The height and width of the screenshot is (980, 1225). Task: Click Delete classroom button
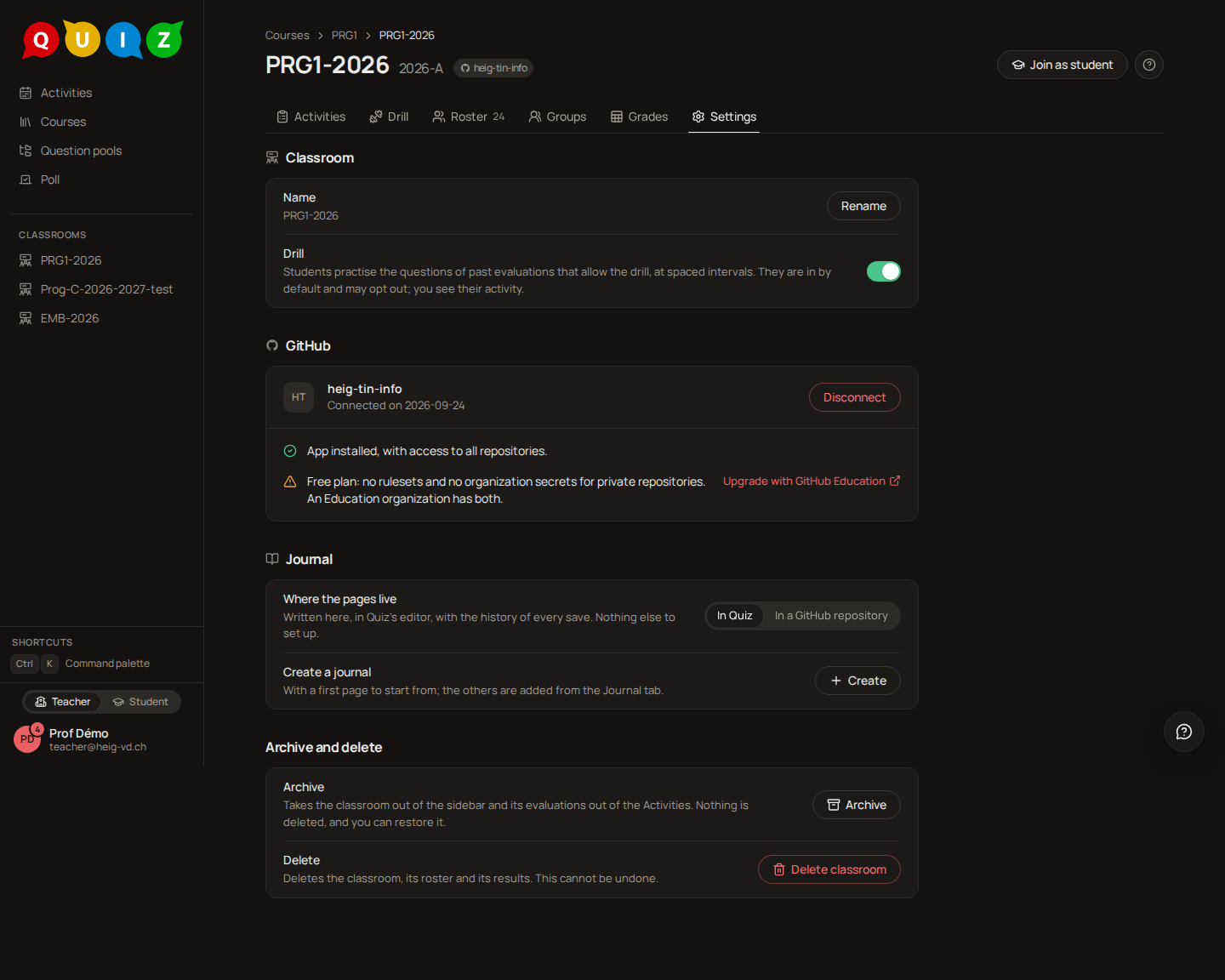pyautogui.click(x=829, y=869)
